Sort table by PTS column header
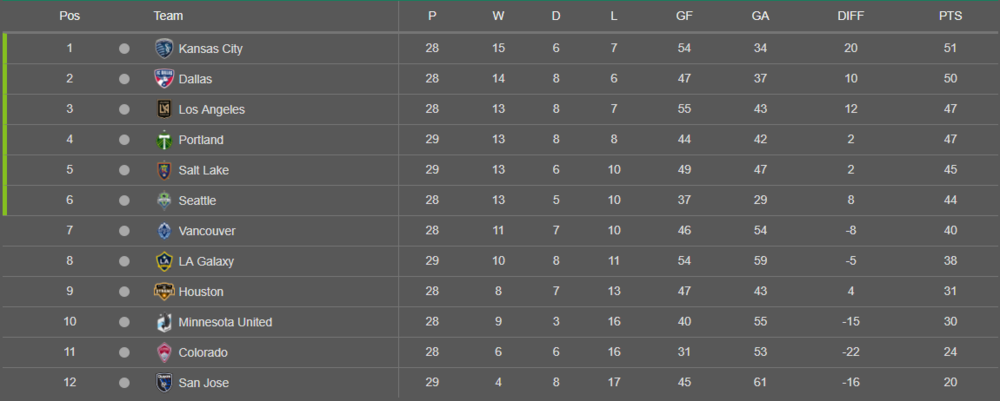 click(x=950, y=17)
